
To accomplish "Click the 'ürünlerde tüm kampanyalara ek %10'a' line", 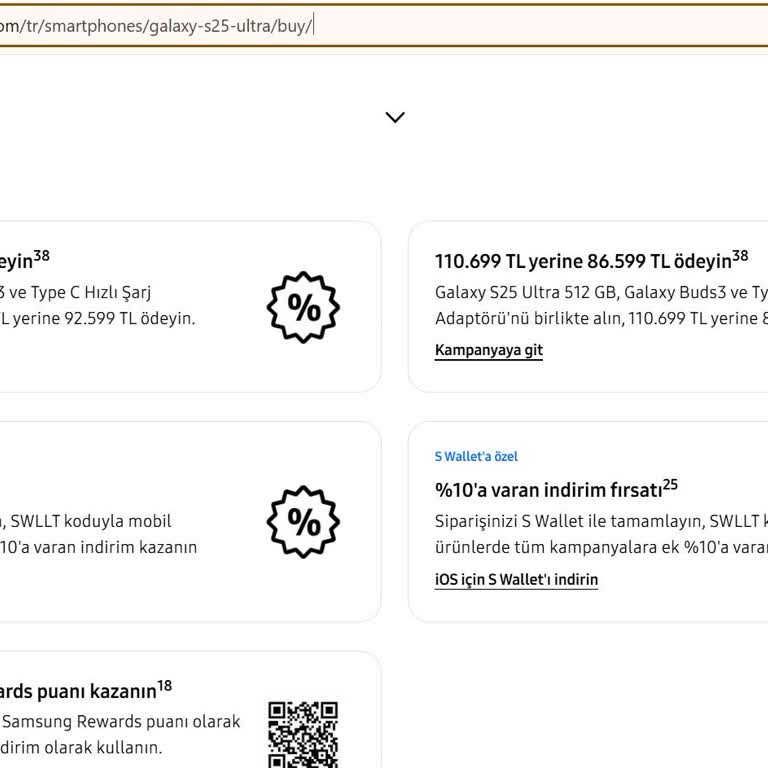I will [x=601, y=547].
